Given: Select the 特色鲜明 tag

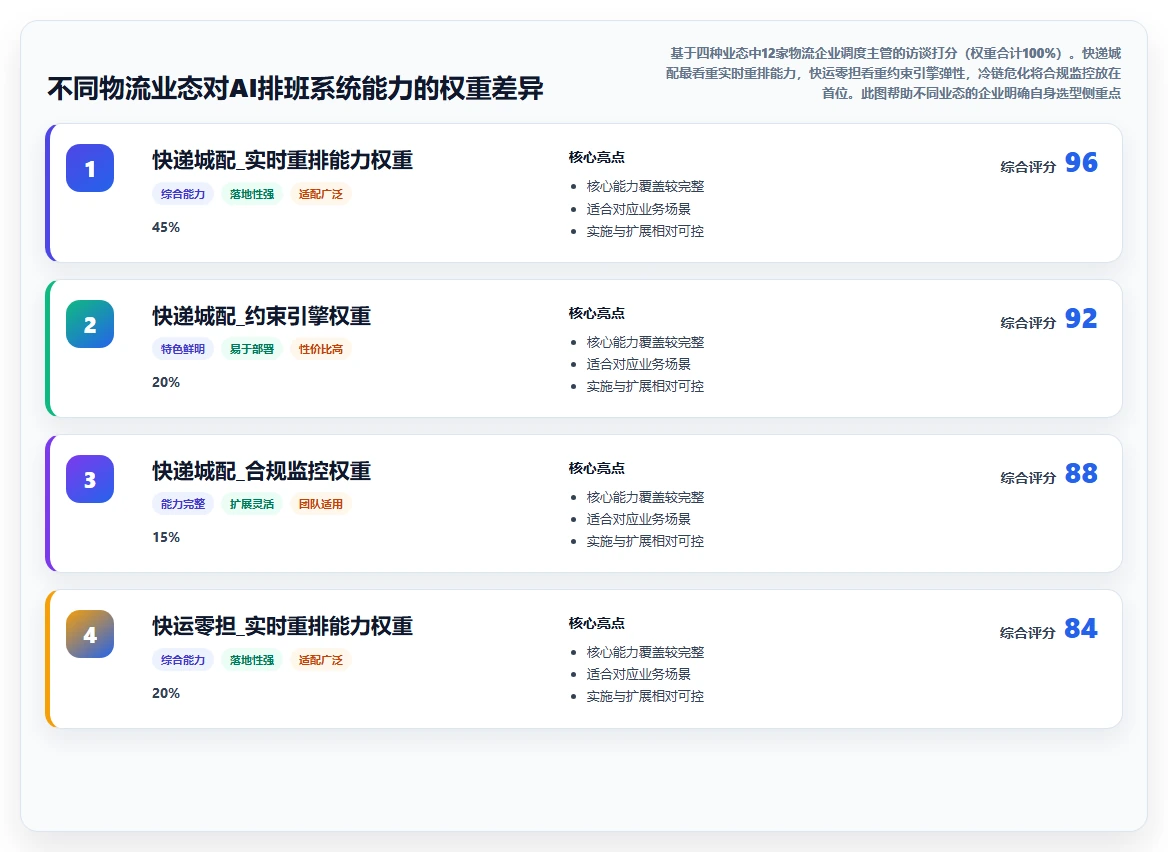Looking at the screenshot, I should tap(182, 349).
